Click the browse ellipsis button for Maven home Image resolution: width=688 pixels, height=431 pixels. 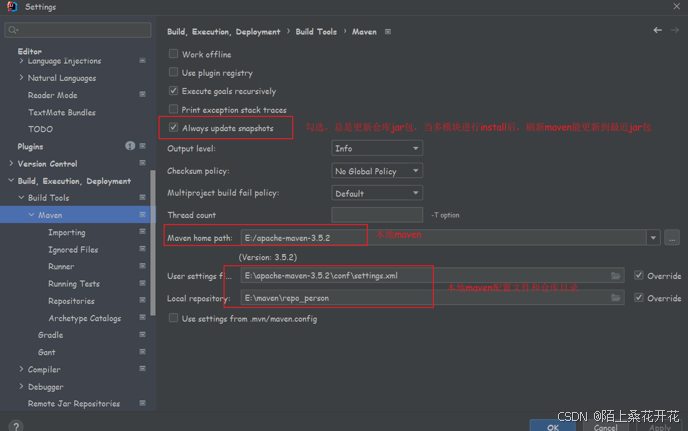point(672,237)
